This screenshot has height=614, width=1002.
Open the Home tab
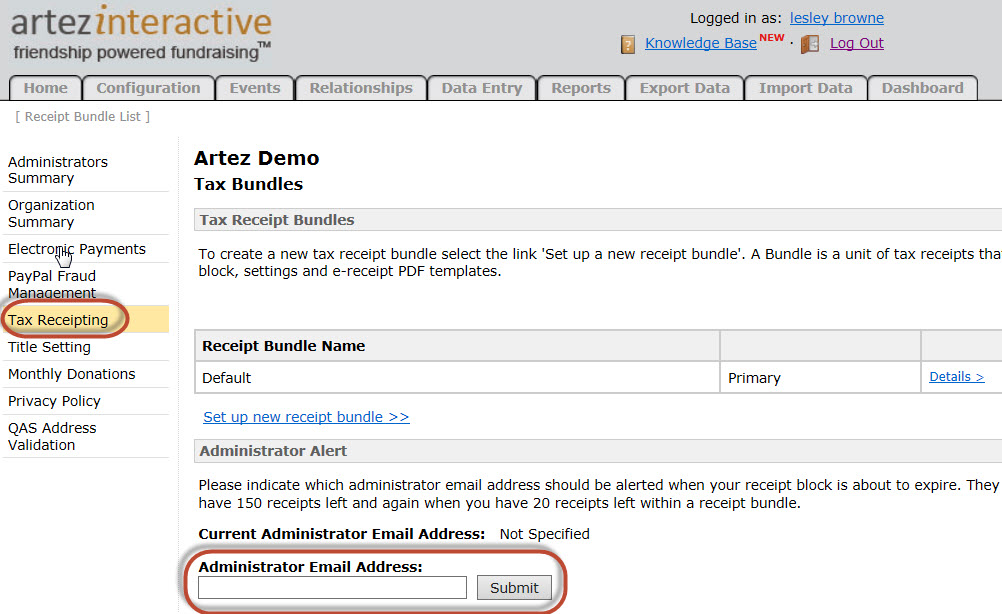pyautogui.click(x=46, y=88)
